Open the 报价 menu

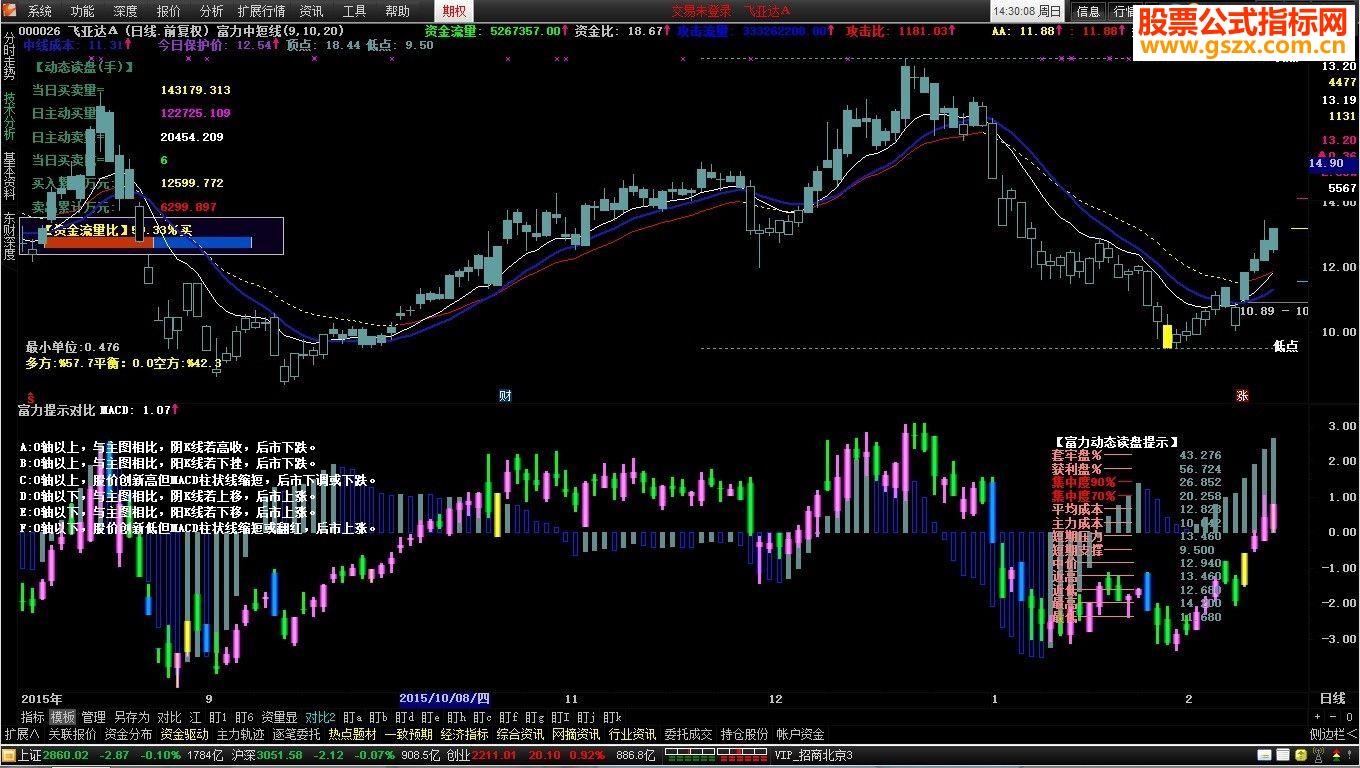(x=169, y=11)
